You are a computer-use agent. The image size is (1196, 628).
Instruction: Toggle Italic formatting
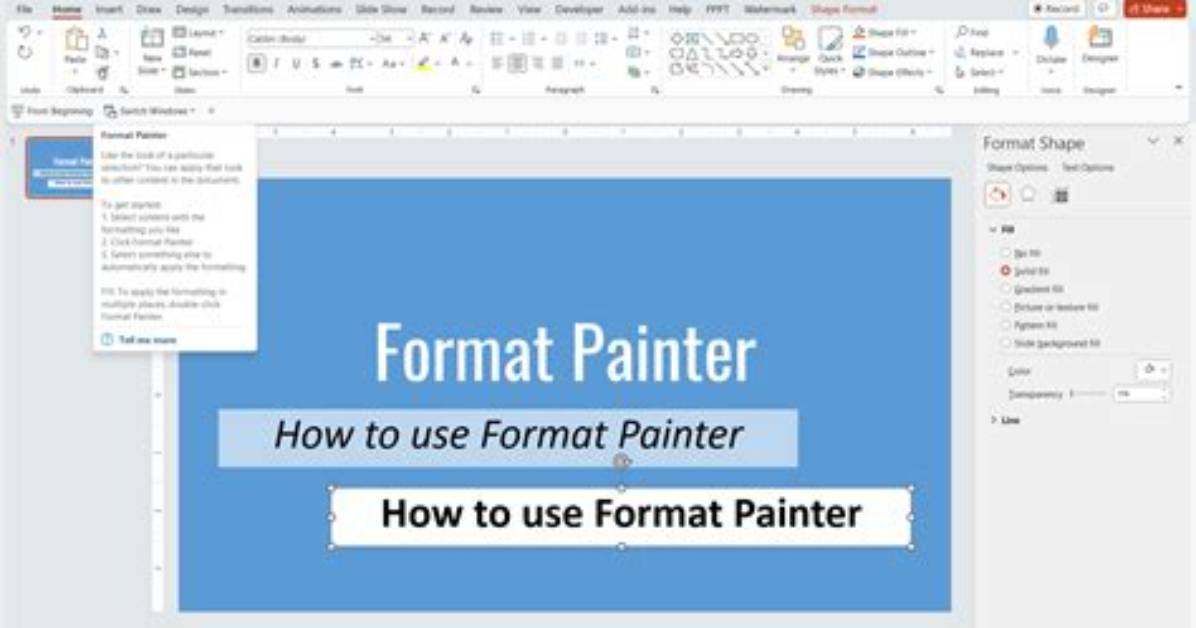pos(276,63)
